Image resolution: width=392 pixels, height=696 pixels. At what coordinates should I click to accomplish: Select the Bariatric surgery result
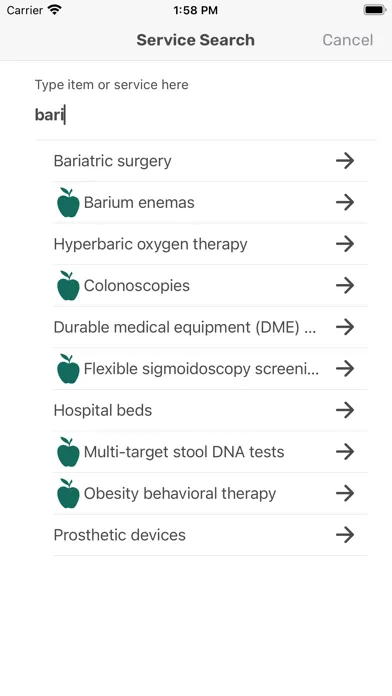pos(210,161)
